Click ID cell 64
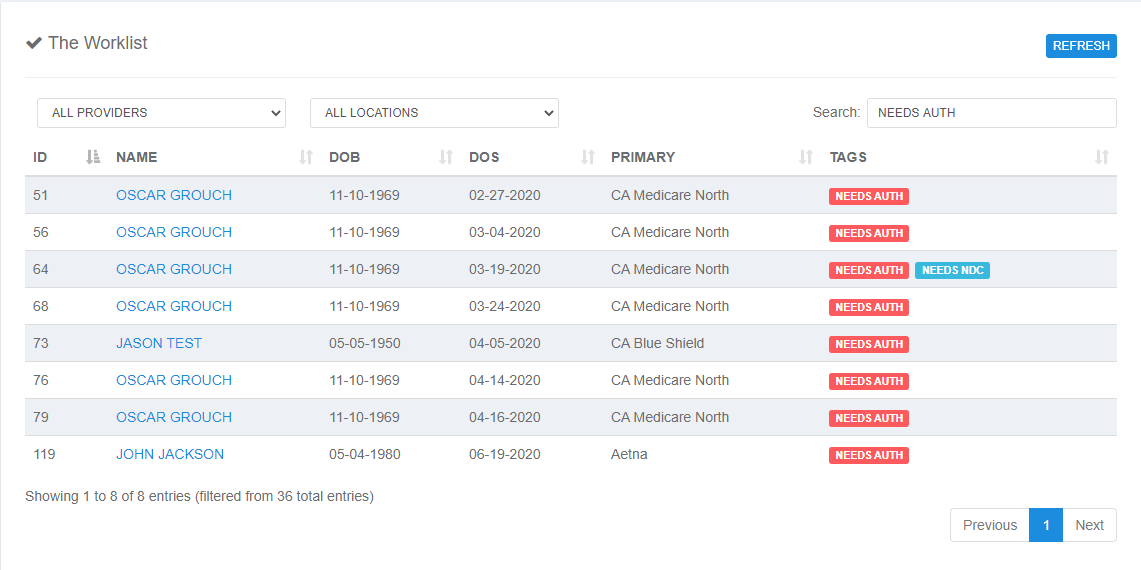 [41, 269]
